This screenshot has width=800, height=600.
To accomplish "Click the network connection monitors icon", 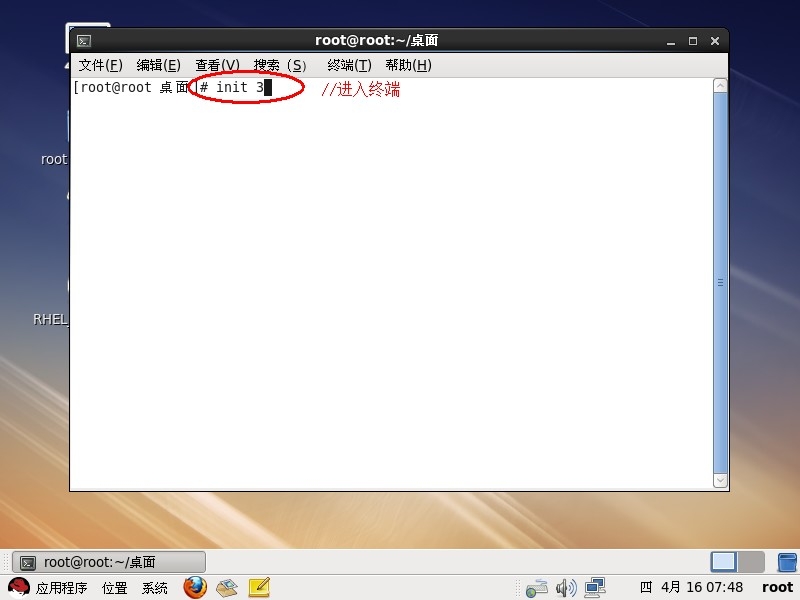I will point(595,588).
